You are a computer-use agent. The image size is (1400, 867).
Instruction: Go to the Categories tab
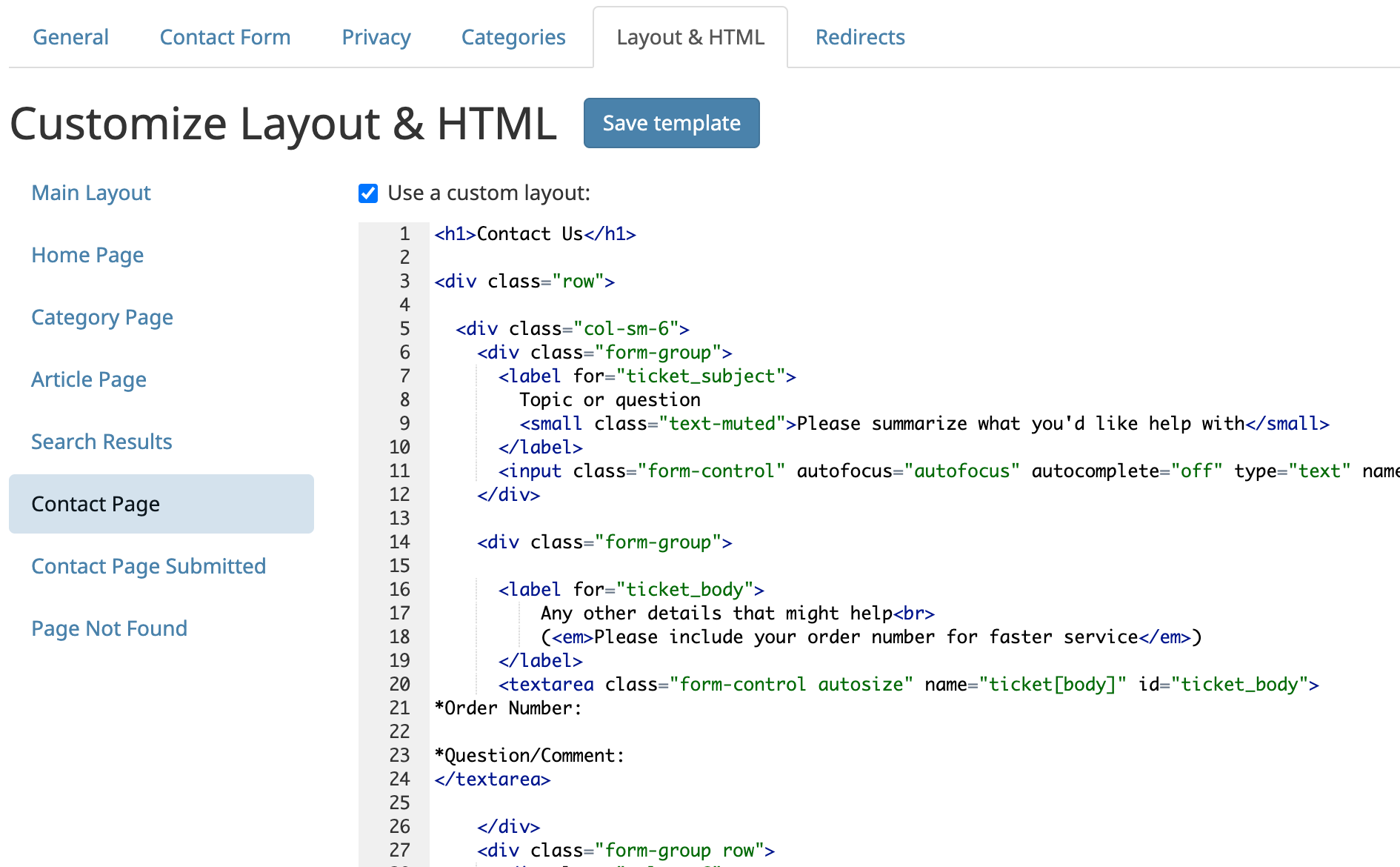513,37
